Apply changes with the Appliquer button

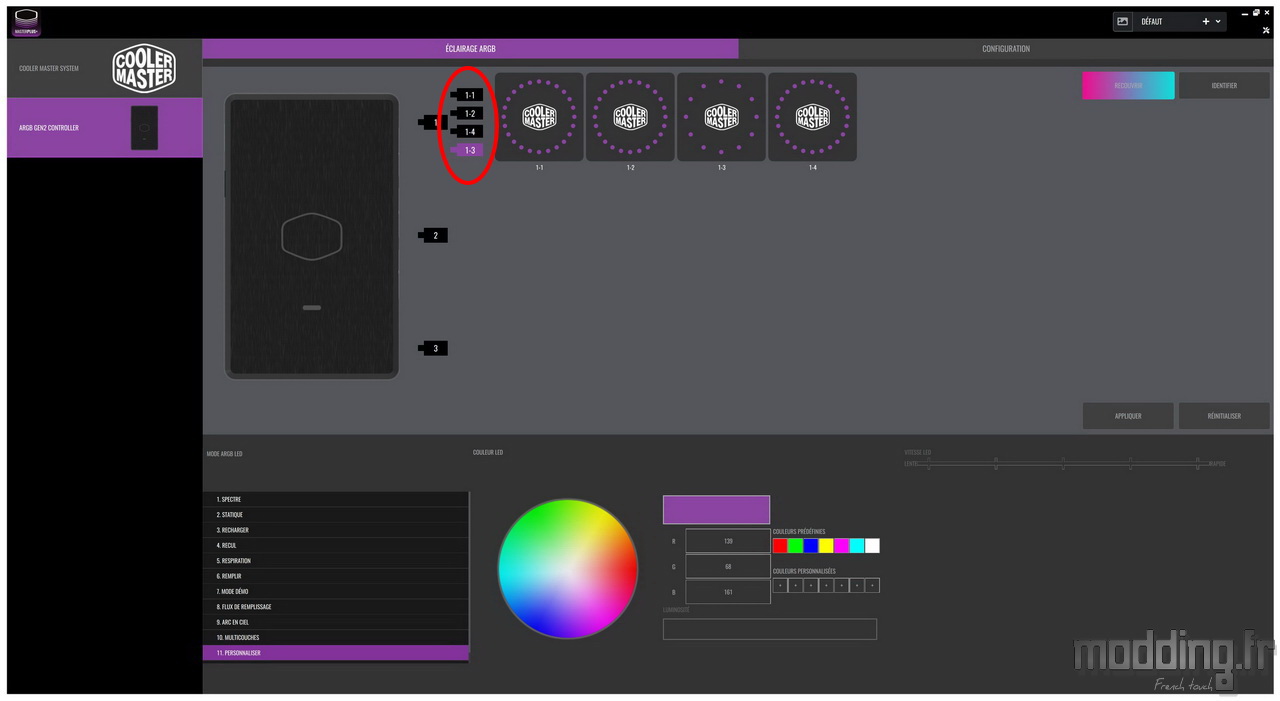coord(1128,416)
